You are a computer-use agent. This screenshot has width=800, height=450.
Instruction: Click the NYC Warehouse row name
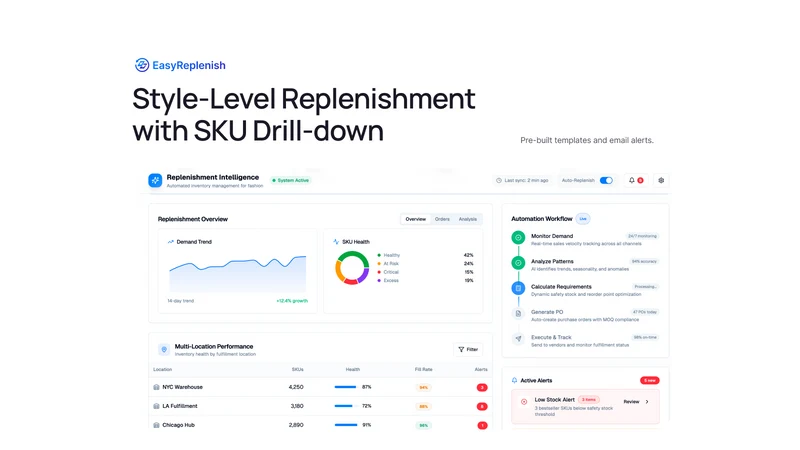(183, 387)
